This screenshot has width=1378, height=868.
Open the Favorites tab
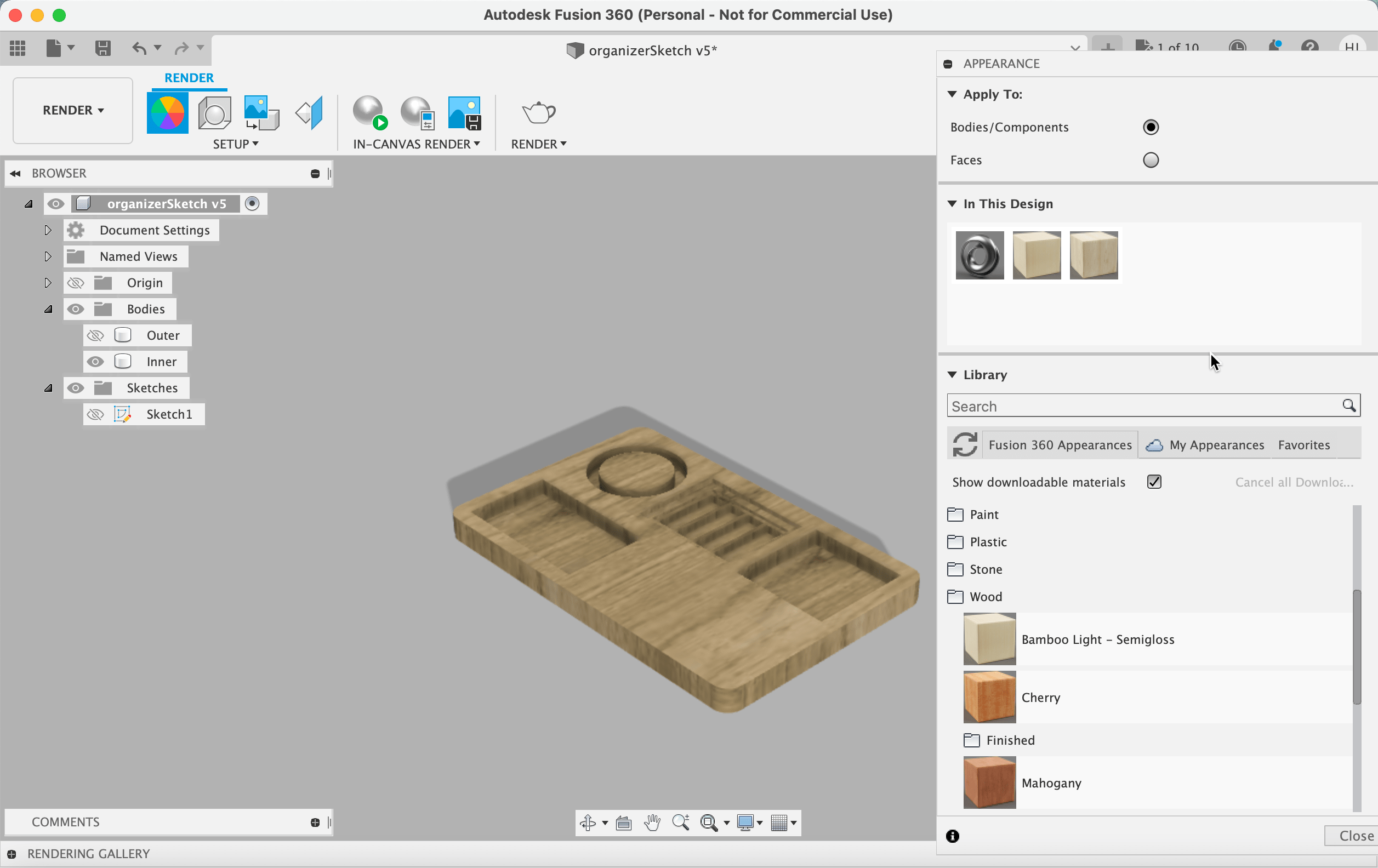click(x=1303, y=445)
